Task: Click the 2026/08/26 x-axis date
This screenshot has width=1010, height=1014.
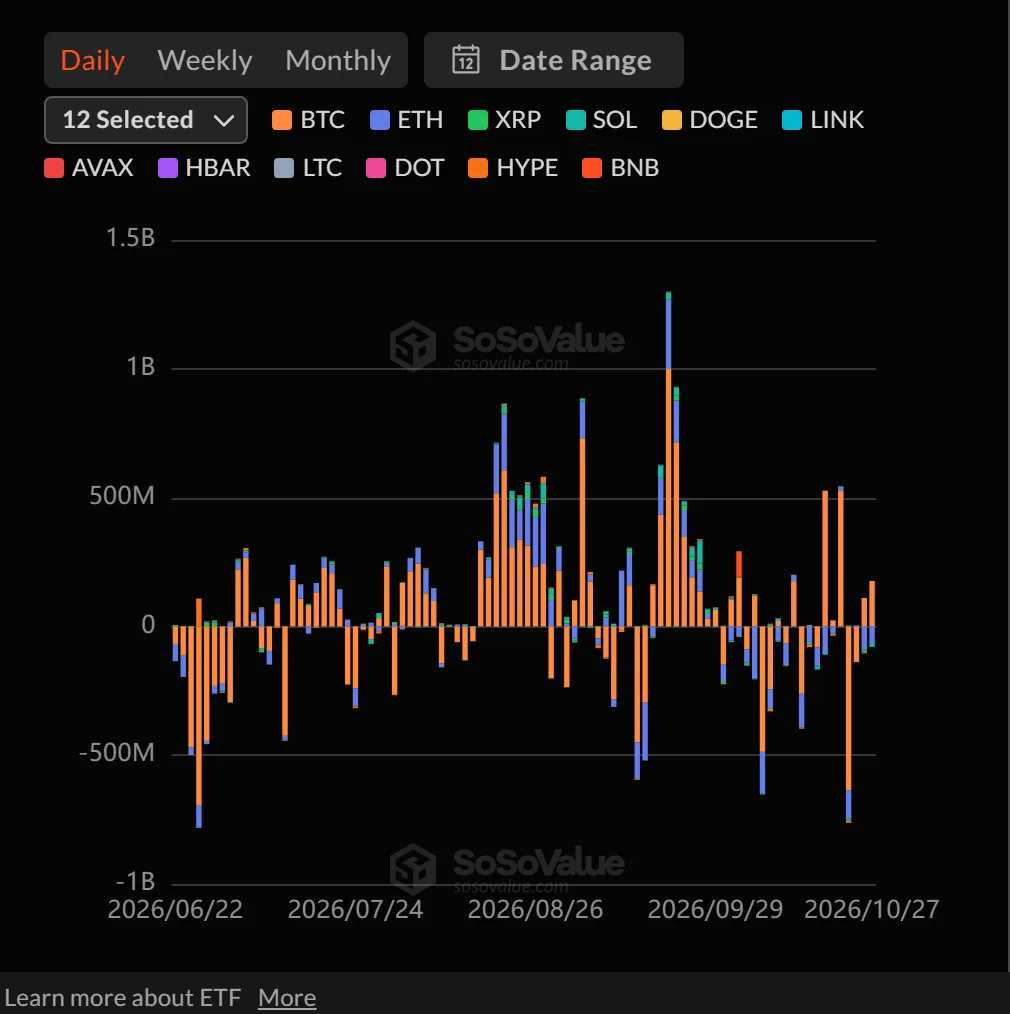Action: 535,909
